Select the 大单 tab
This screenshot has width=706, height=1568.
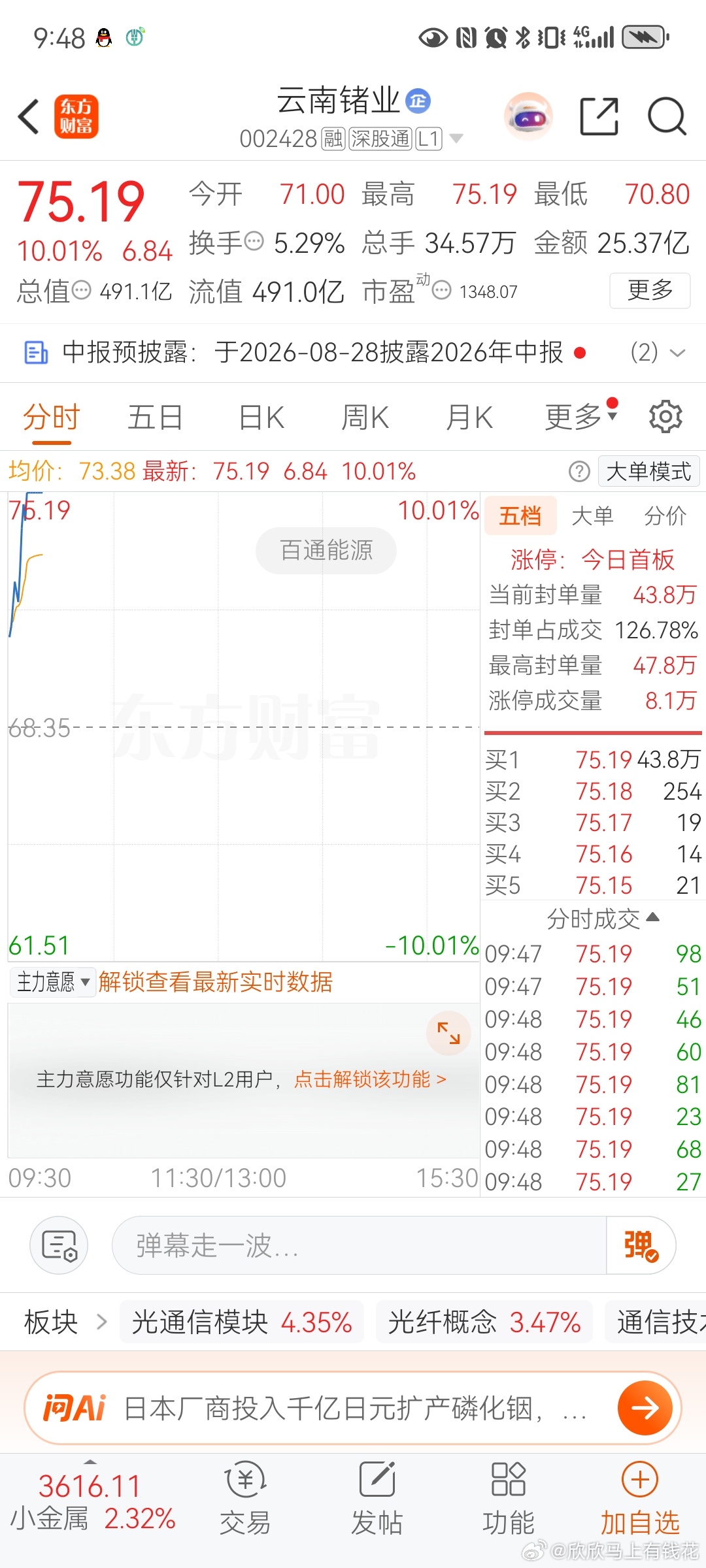592,515
